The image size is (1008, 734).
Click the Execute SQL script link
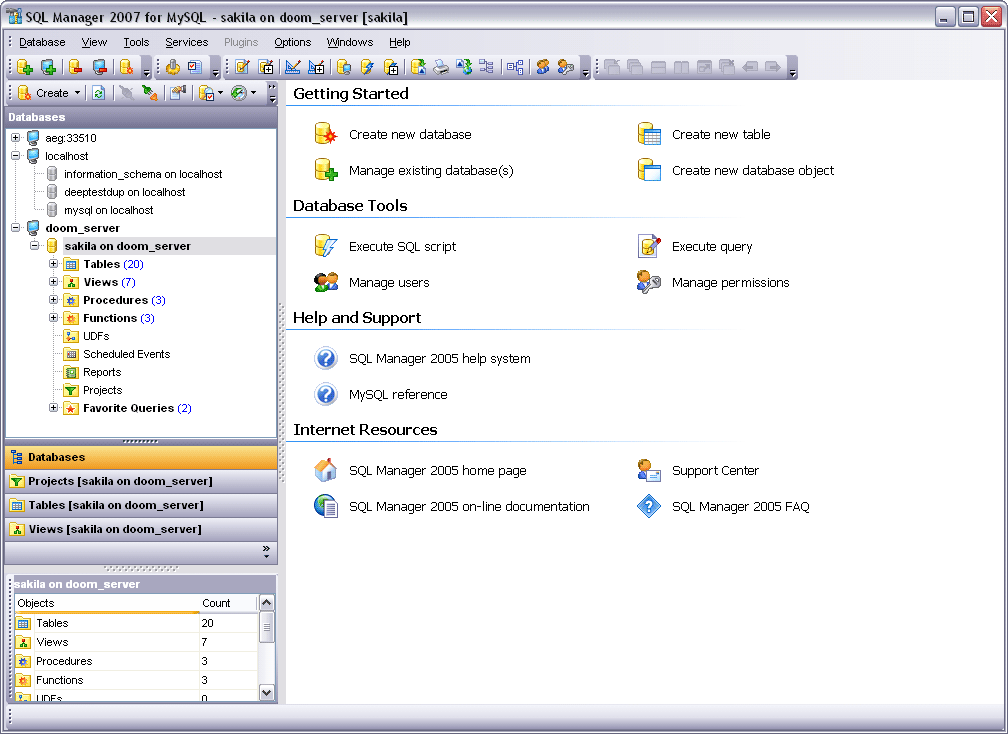385,246
